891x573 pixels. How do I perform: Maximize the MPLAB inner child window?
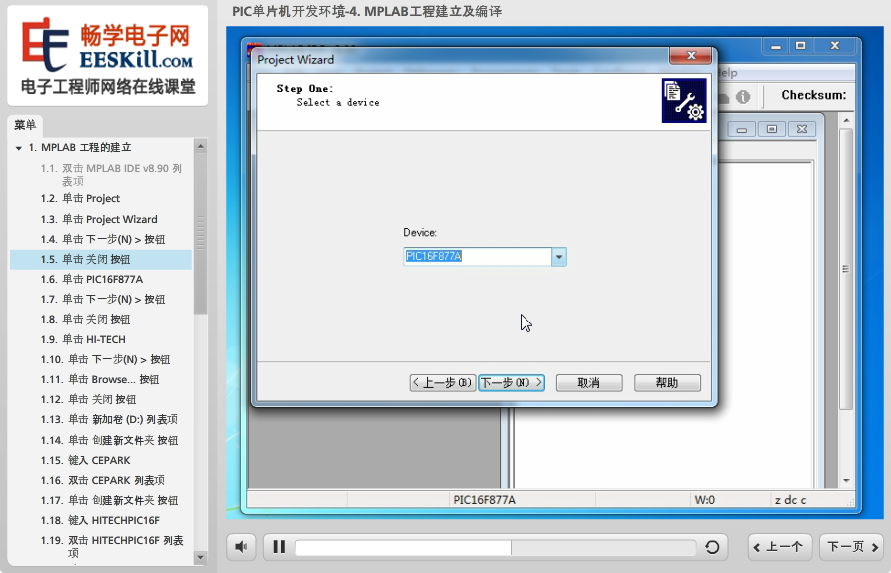(772, 130)
